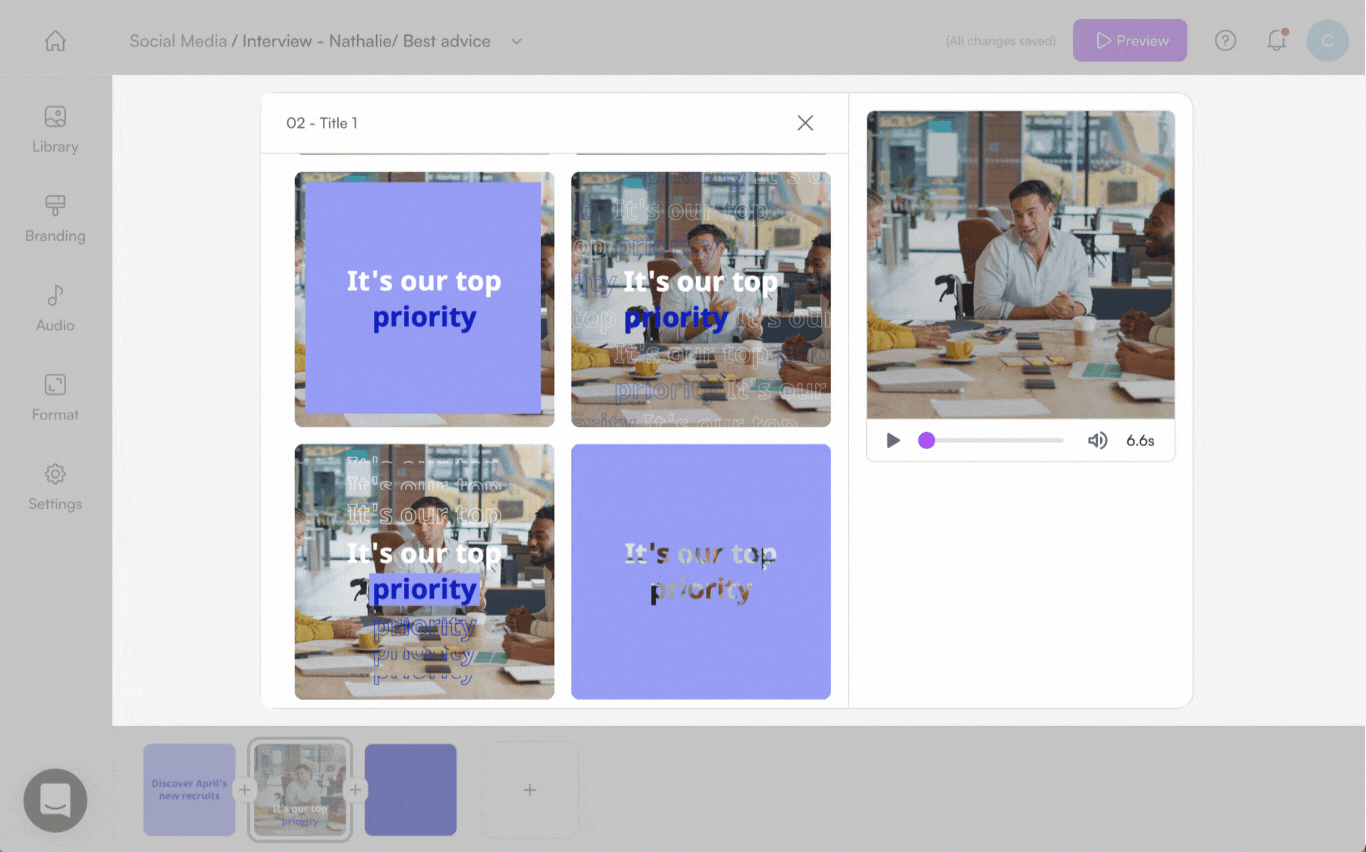Open the user avatar 'C' menu
This screenshot has height=852, width=1366.
(x=1327, y=41)
